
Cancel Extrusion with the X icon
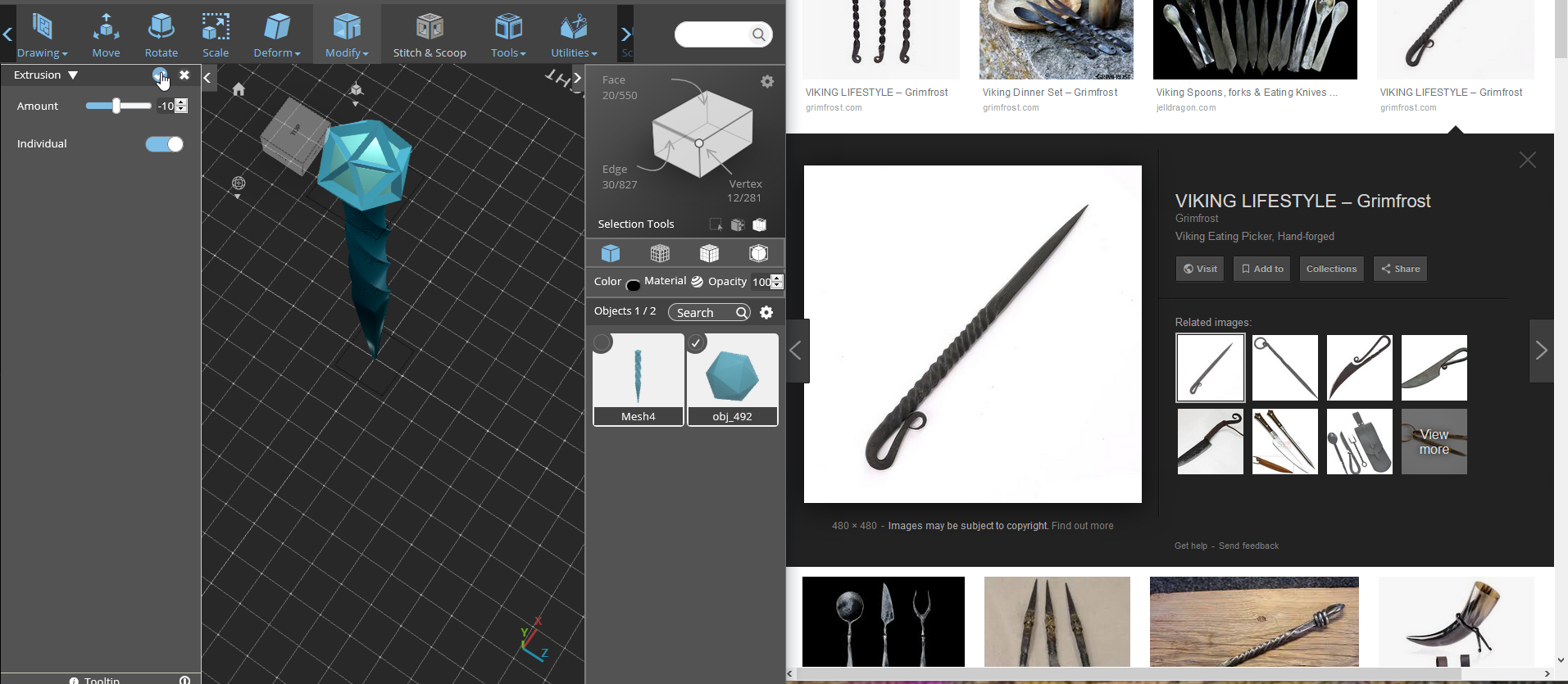coord(184,75)
